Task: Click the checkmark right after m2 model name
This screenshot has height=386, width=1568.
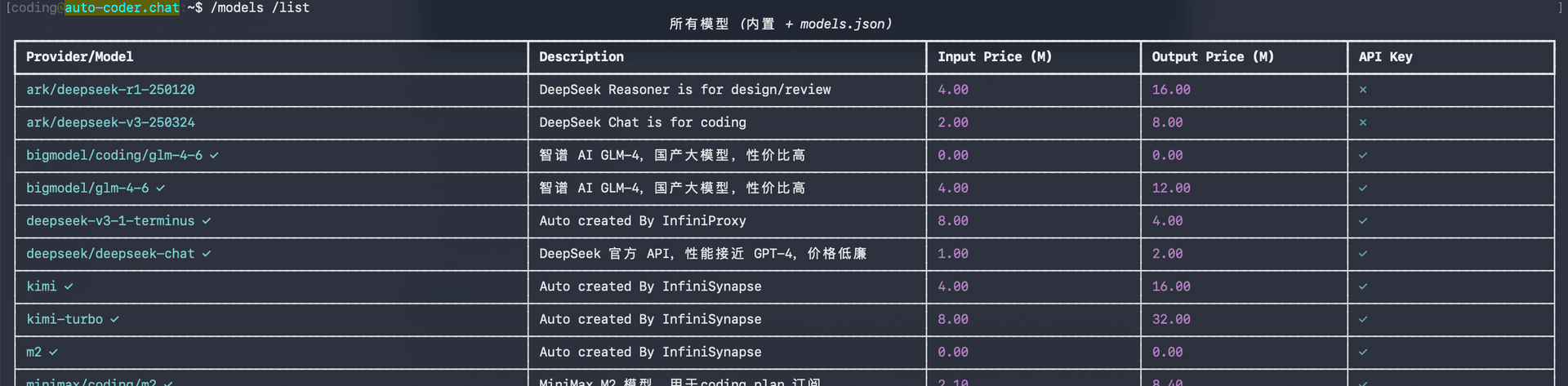Action: pyautogui.click(x=53, y=353)
